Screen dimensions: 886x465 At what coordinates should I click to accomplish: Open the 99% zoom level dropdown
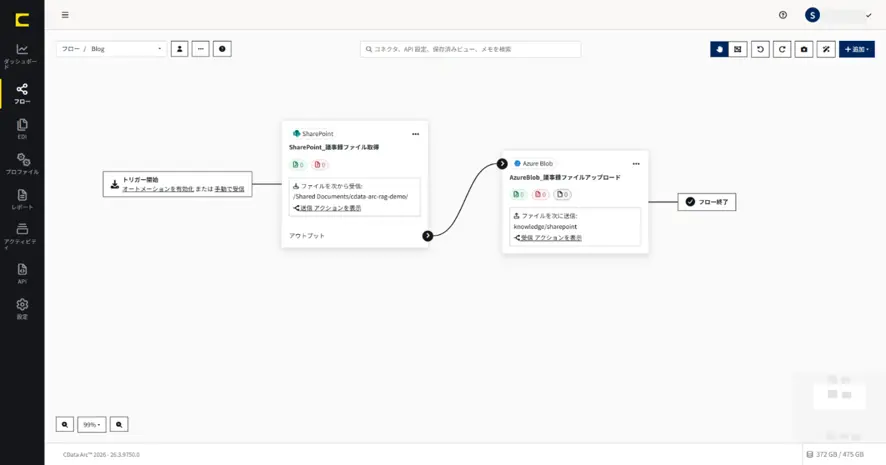point(92,424)
